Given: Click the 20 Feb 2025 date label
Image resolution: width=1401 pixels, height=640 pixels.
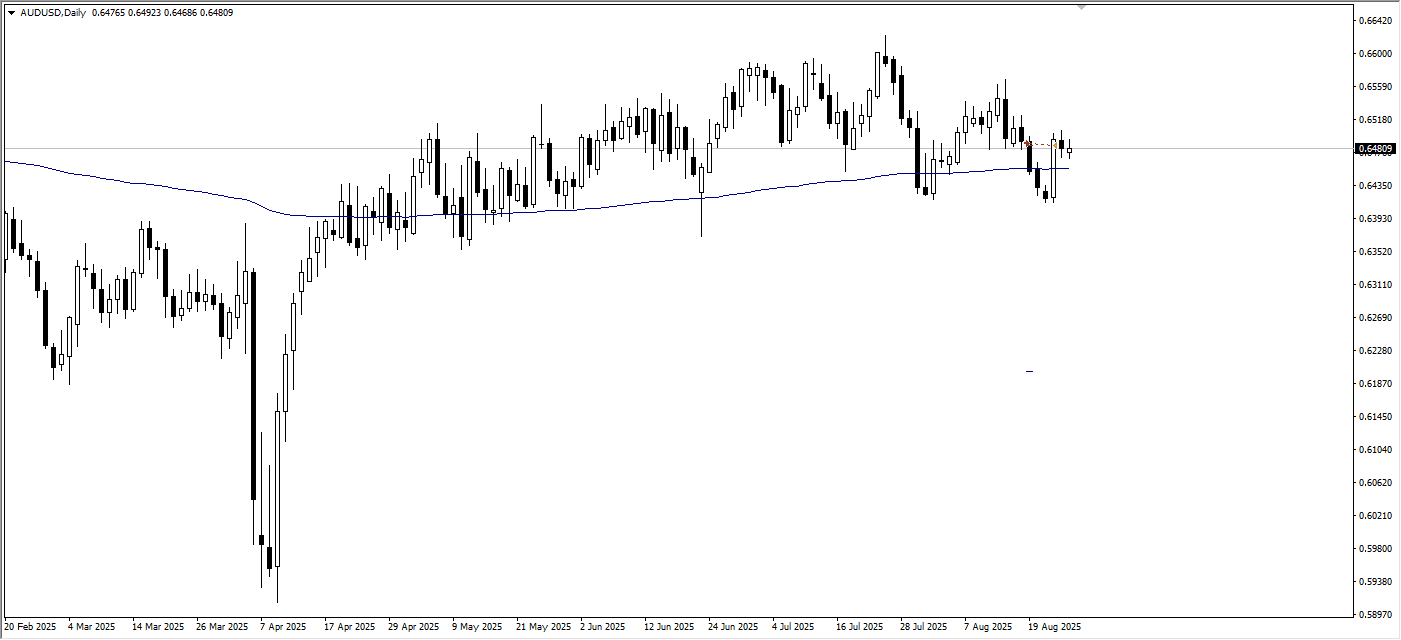Looking at the screenshot, I should [31, 627].
